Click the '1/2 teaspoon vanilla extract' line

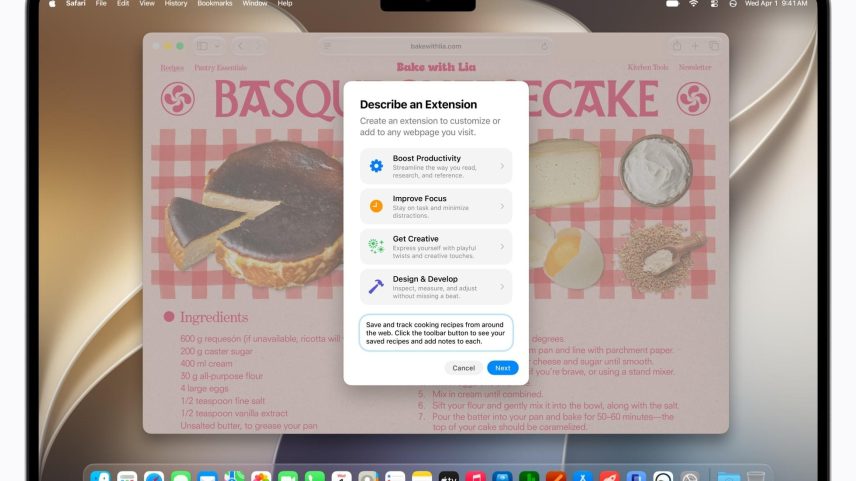(234, 414)
